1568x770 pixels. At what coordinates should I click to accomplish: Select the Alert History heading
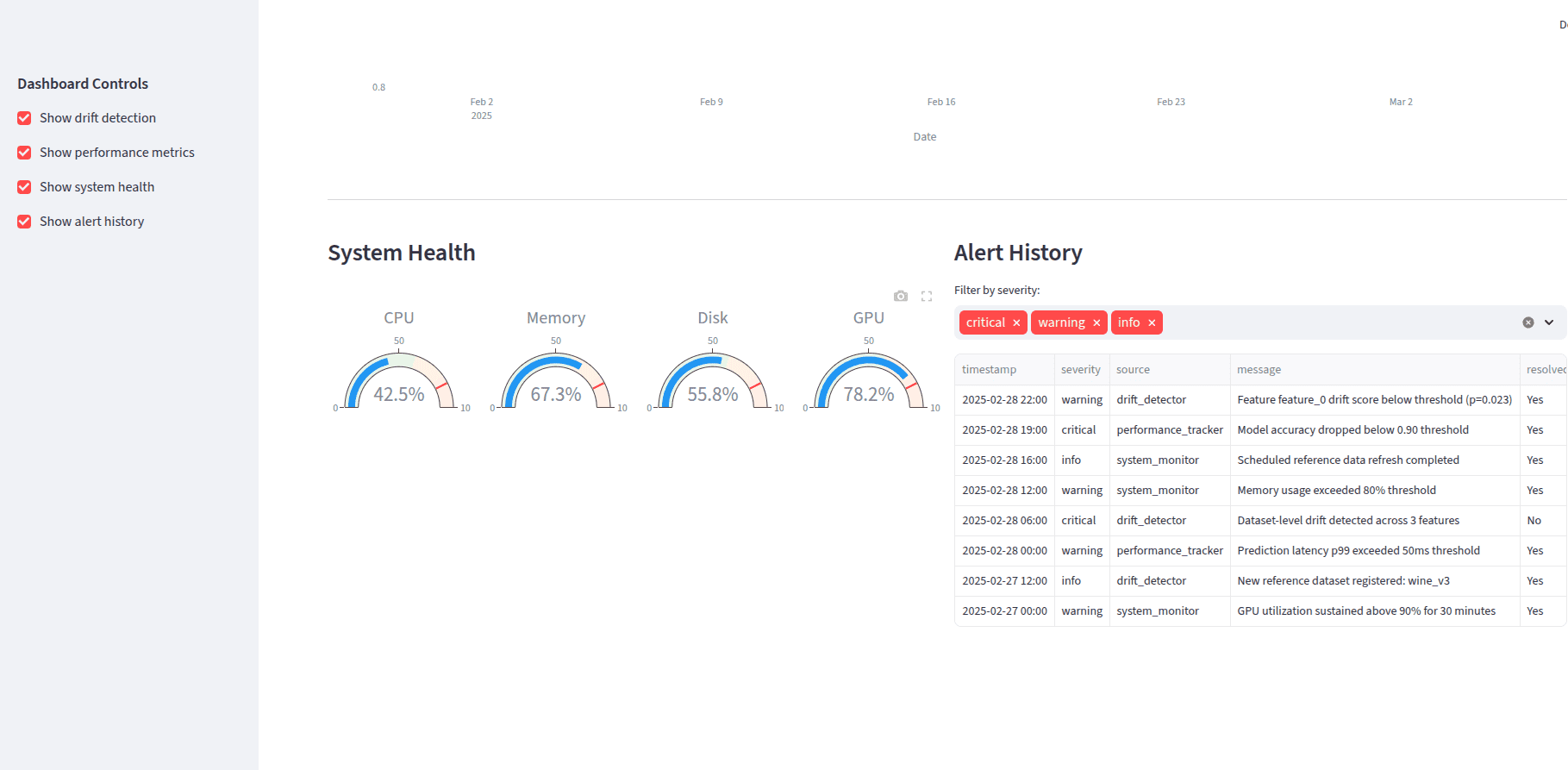tap(1018, 253)
